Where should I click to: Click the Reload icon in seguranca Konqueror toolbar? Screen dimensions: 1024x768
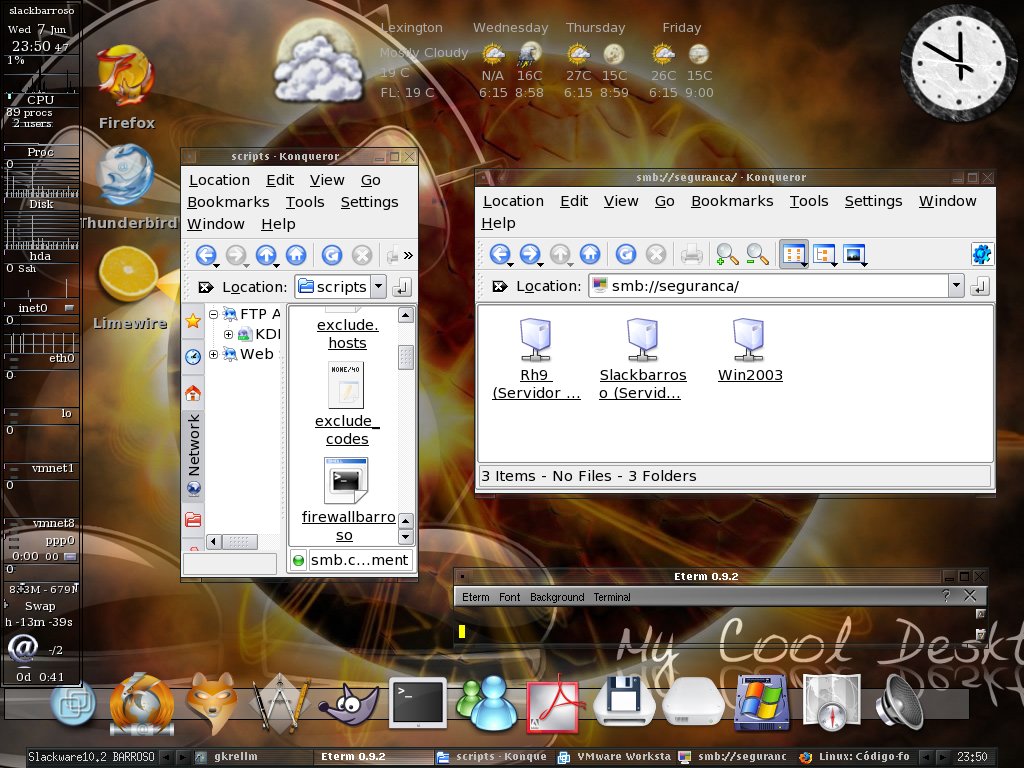pyautogui.click(x=626, y=254)
